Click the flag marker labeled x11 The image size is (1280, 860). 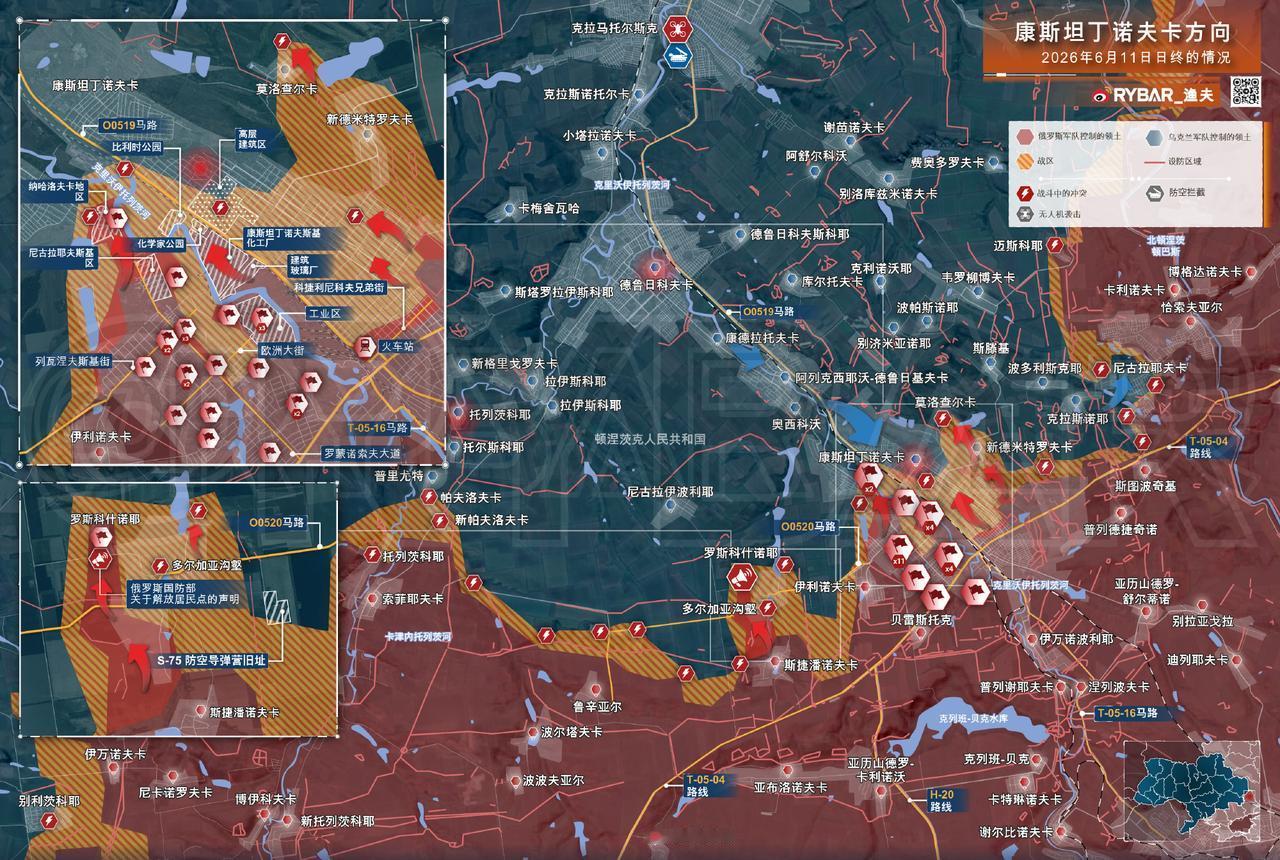coord(898,546)
